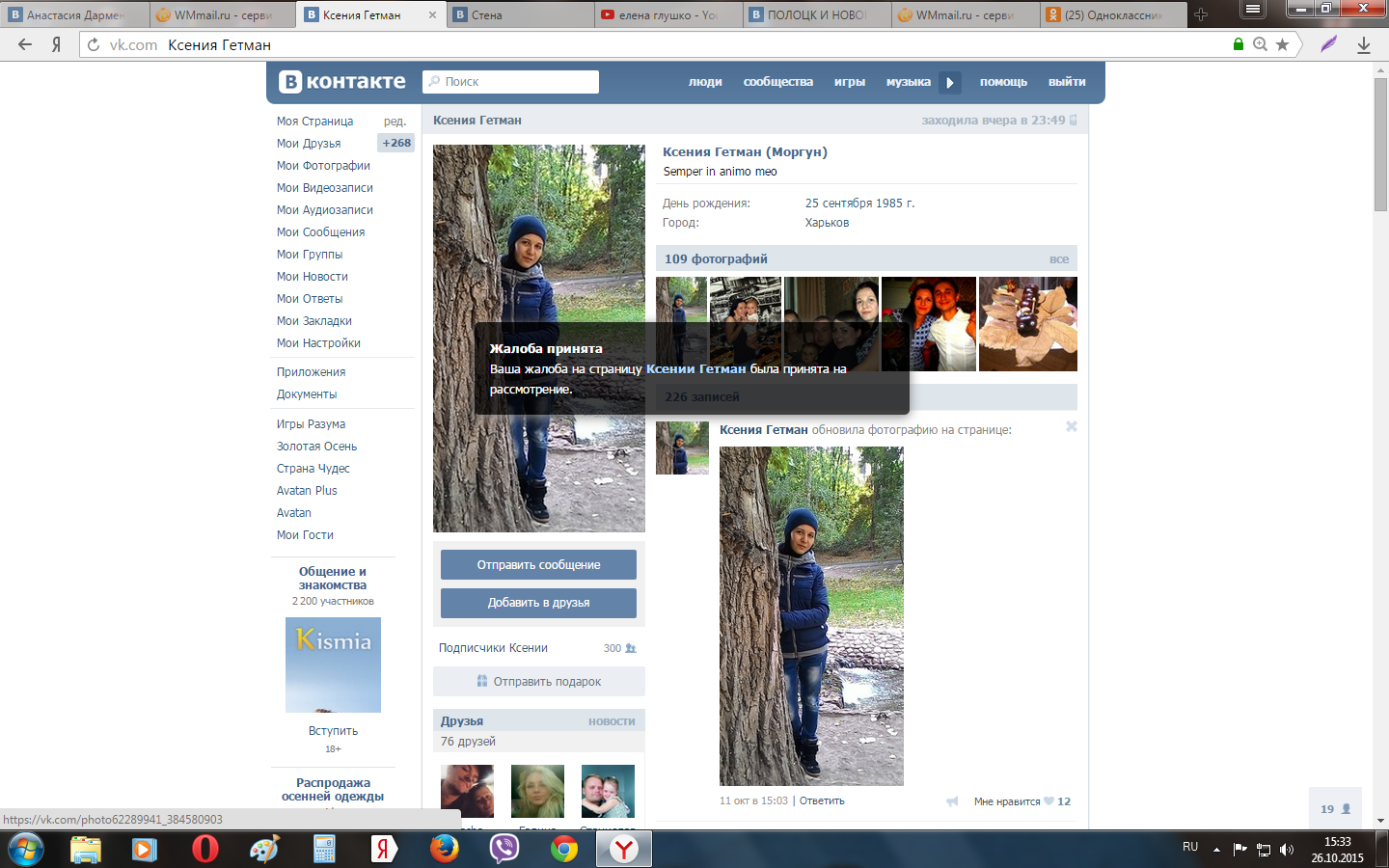Click the Yandex 'Я' home button
The image size is (1389, 868).
pyautogui.click(x=56, y=44)
